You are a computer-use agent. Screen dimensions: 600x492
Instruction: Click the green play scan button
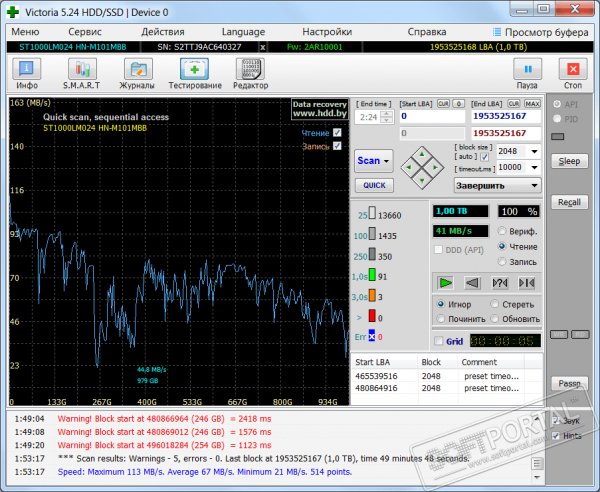[445, 283]
